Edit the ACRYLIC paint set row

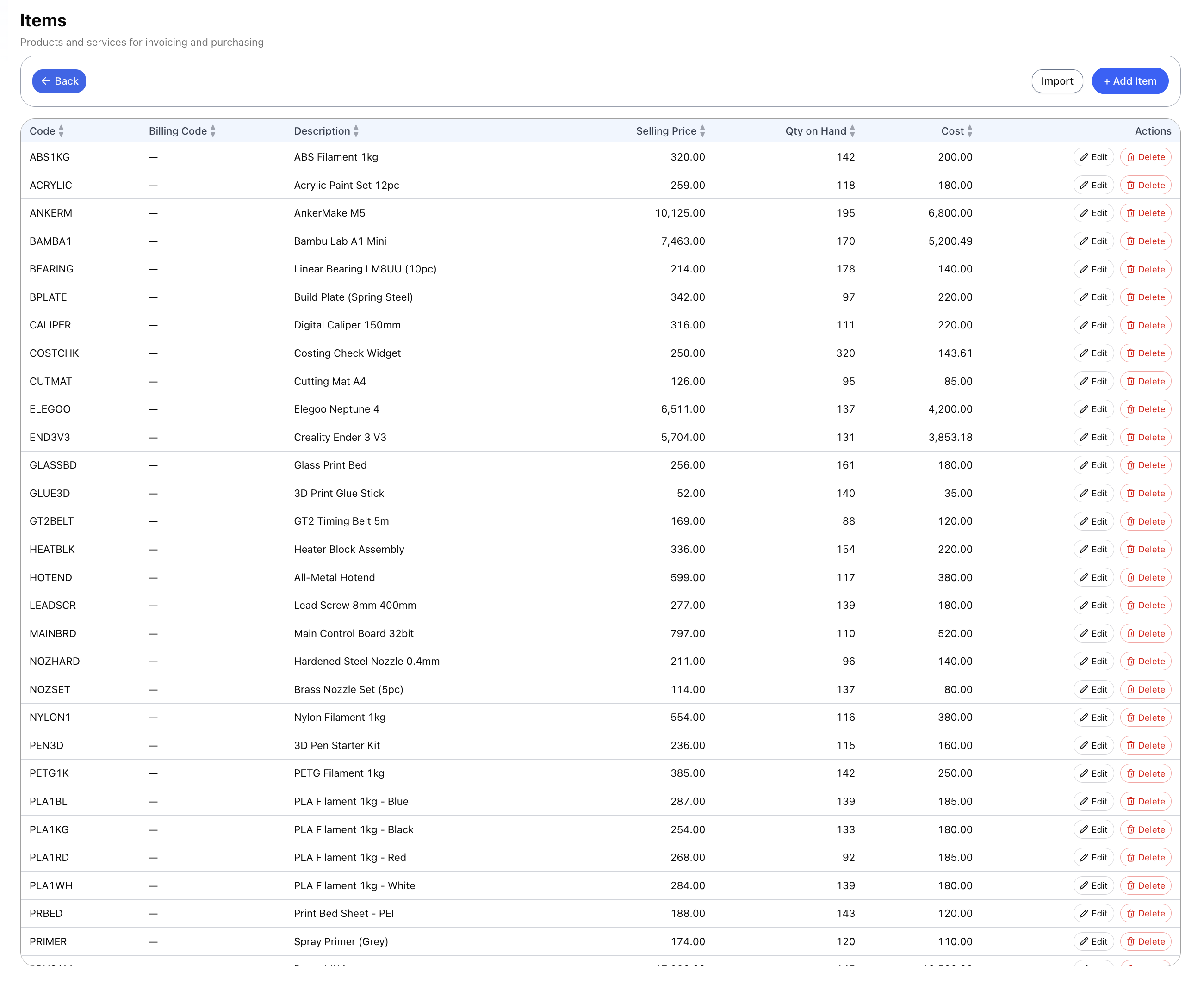click(1093, 186)
